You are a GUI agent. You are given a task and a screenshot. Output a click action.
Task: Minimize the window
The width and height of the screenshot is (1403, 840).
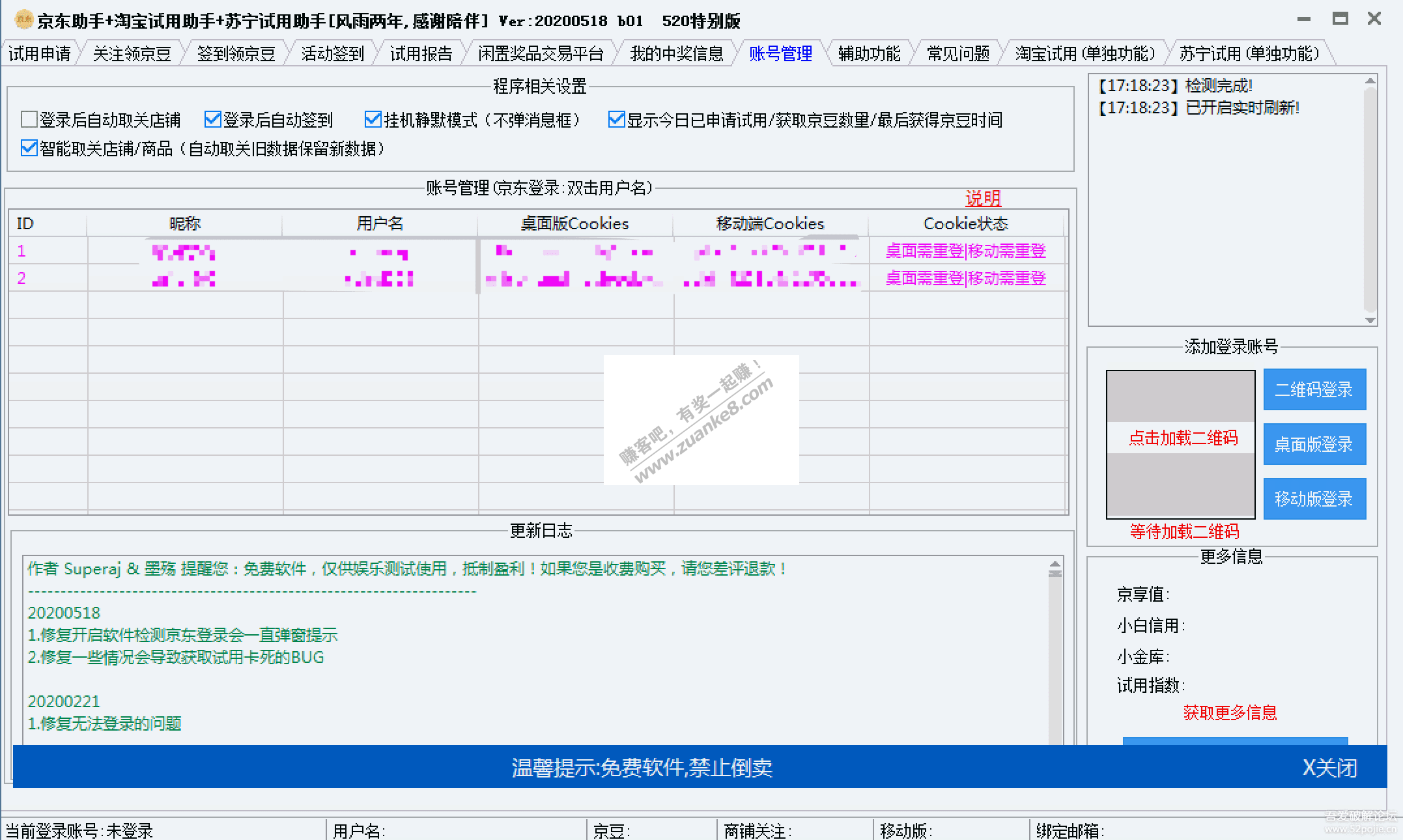click(1303, 20)
